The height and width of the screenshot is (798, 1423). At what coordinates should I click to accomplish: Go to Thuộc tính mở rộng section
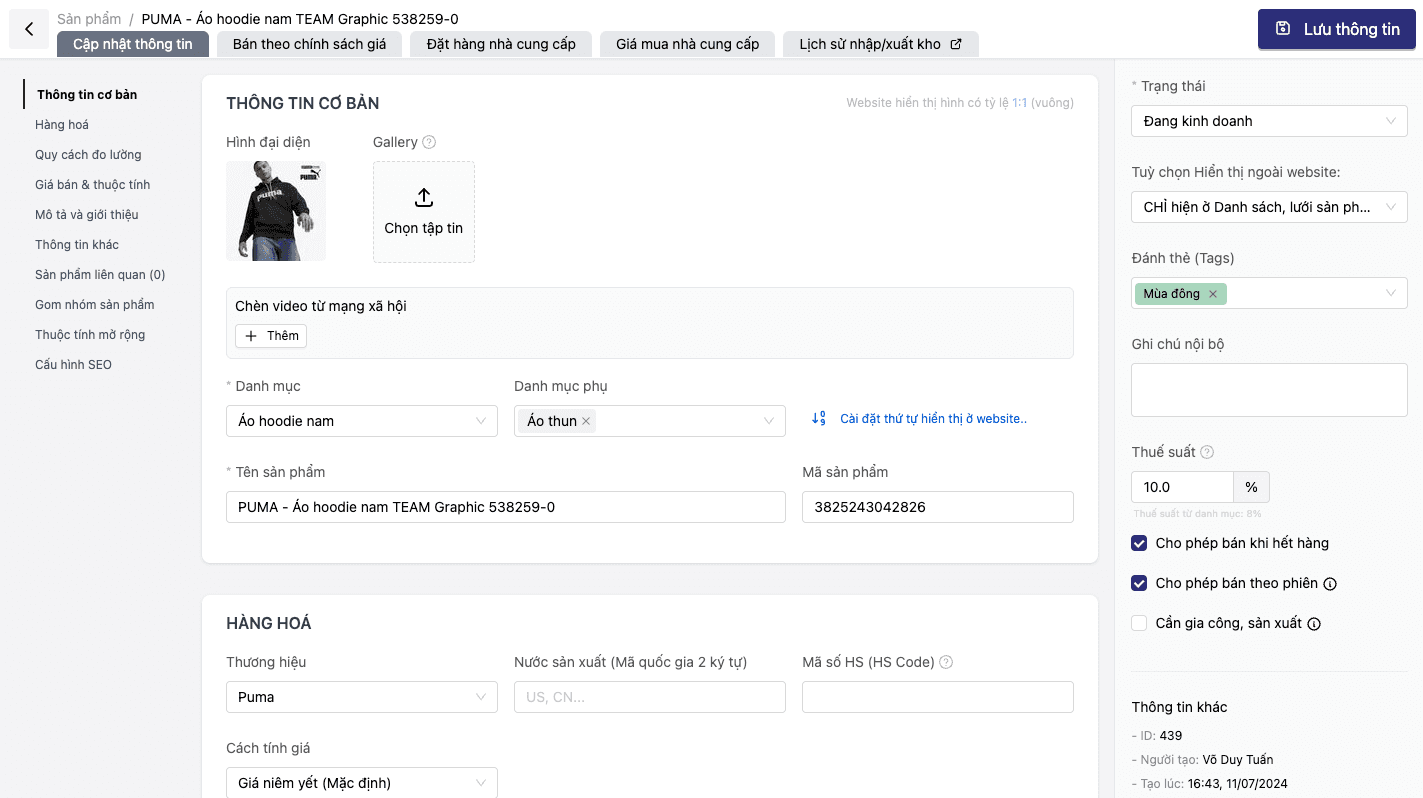click(90, 335)
